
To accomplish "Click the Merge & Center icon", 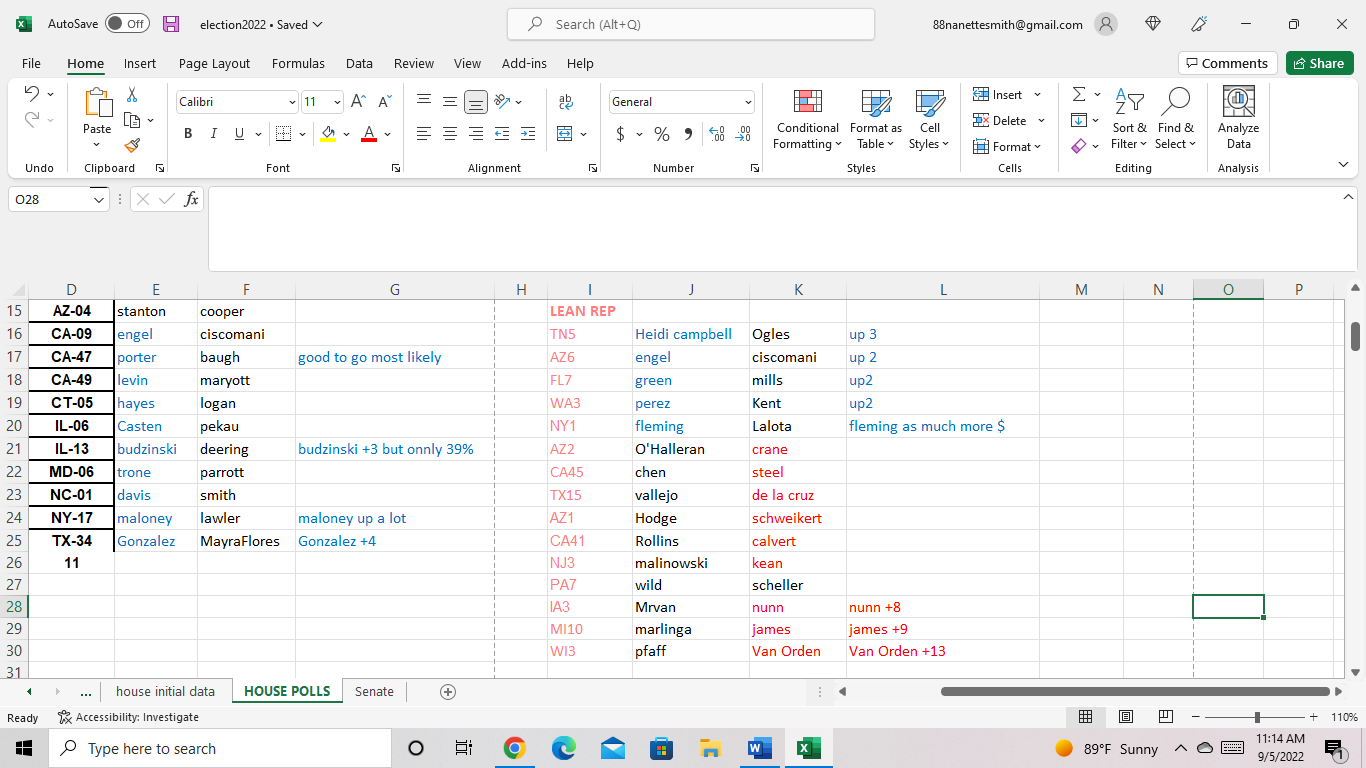I will 565,134.
